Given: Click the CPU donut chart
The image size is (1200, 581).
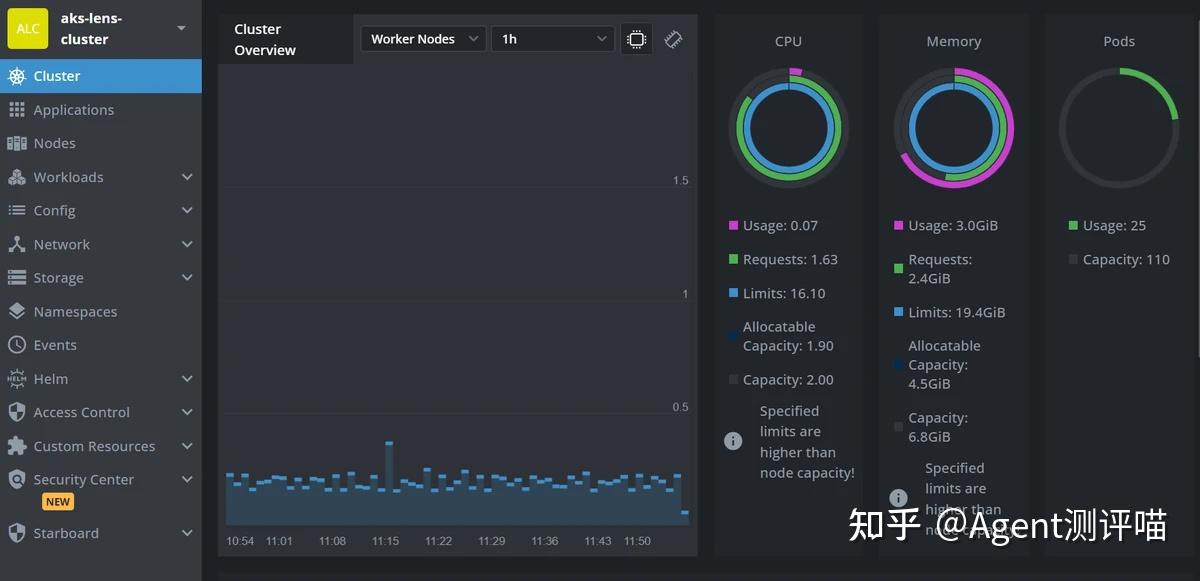Looking at the screenshot, I should (788, 128).
